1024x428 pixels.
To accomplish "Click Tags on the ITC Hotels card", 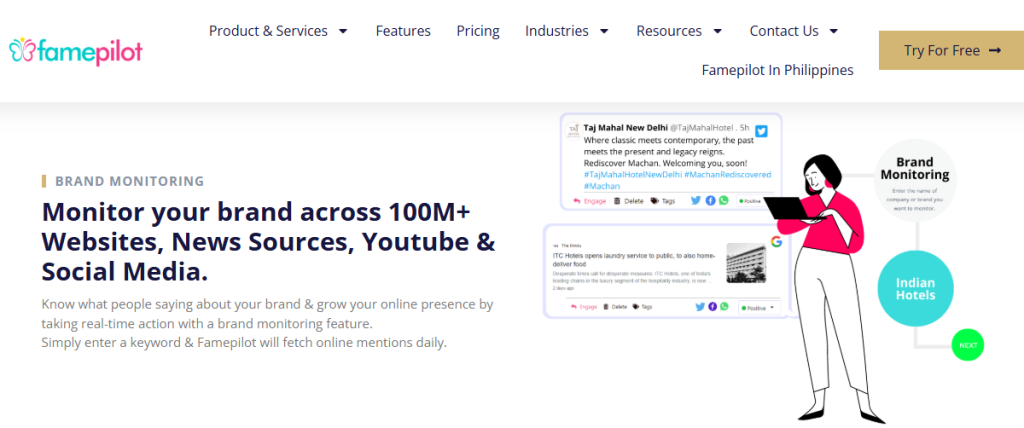I will click(x=643, y=306).
